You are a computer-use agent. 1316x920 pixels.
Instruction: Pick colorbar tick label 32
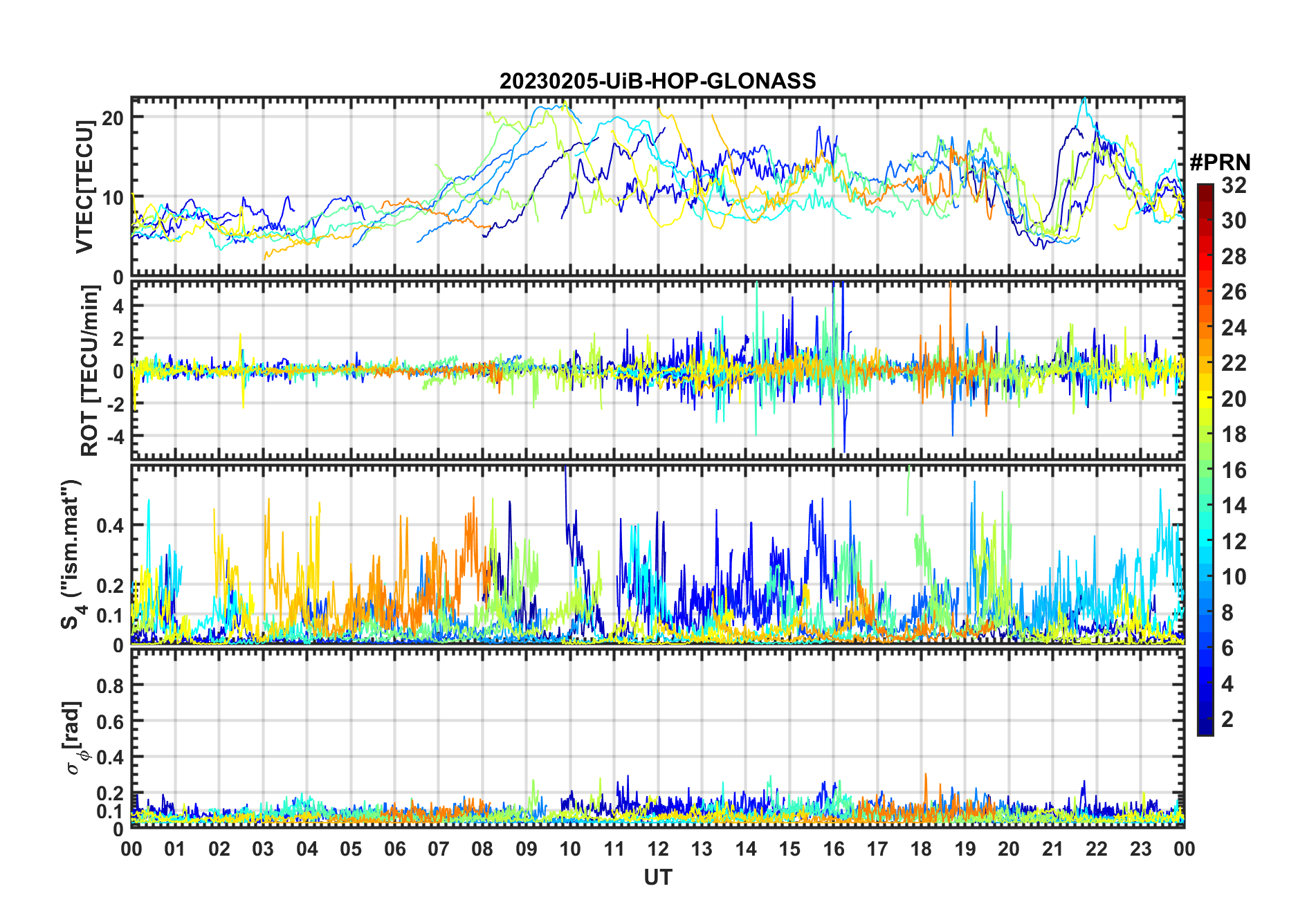point(1234,185)
